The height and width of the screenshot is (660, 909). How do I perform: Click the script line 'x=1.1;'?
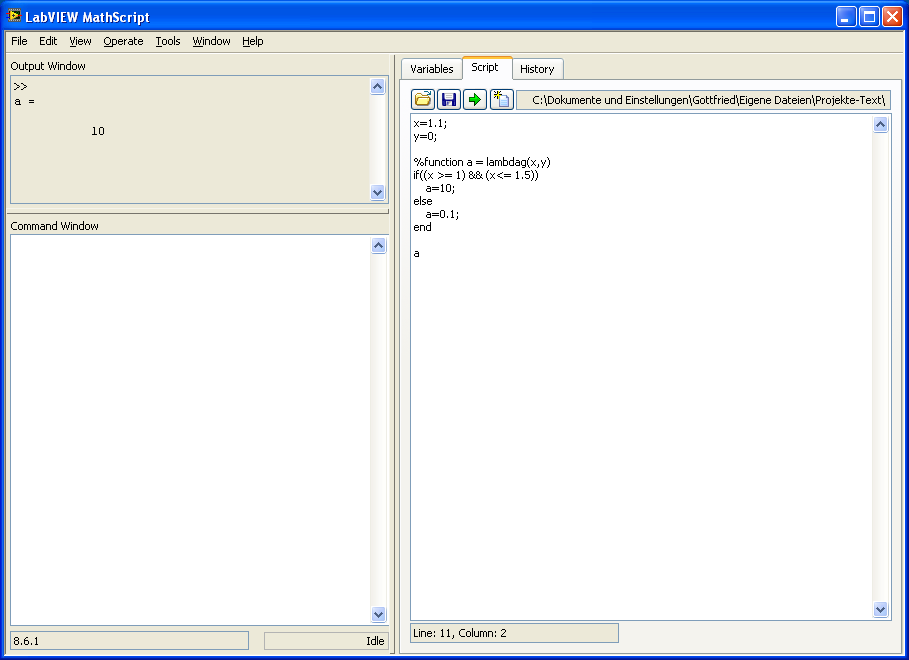click(430, 124)
